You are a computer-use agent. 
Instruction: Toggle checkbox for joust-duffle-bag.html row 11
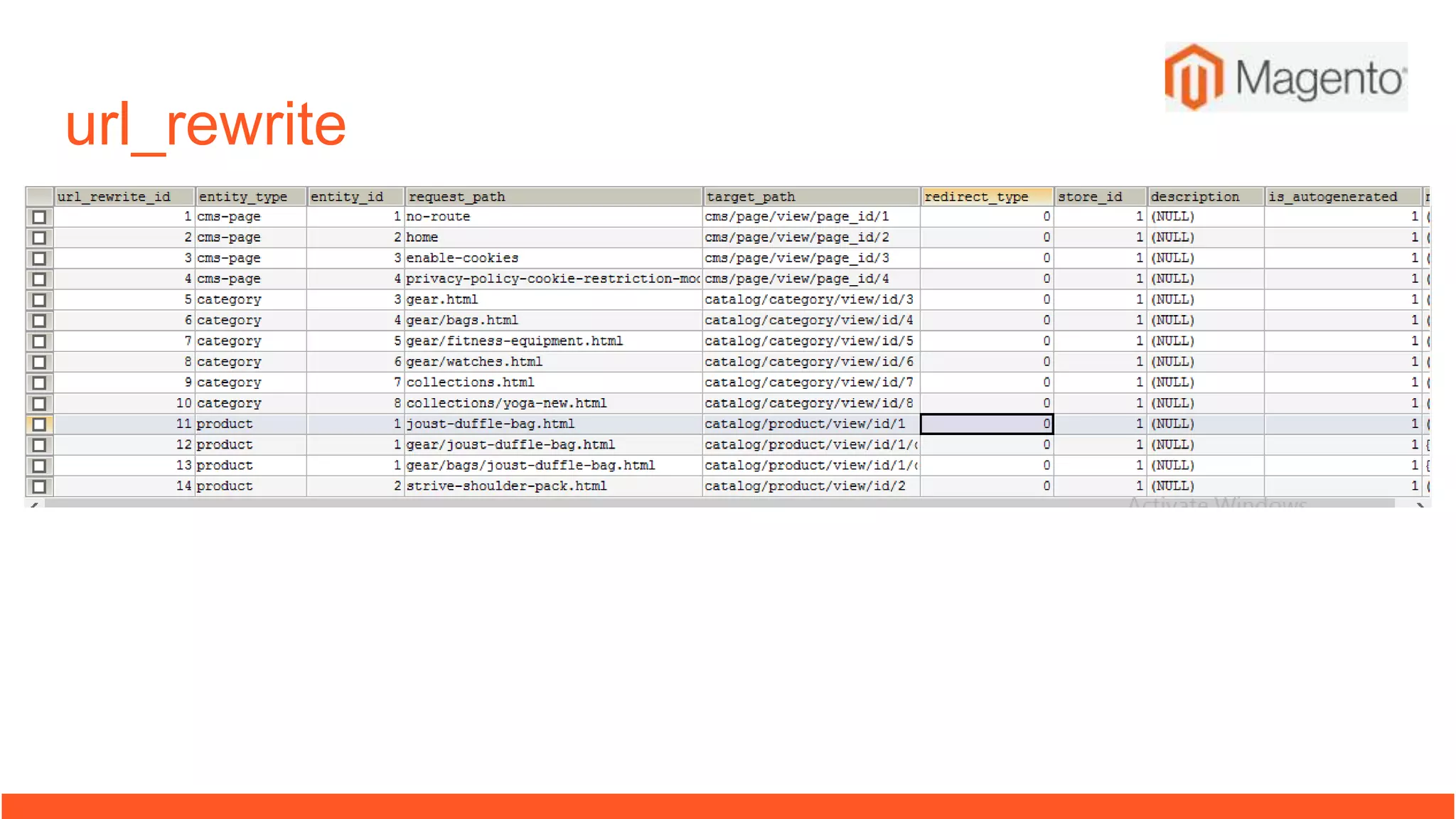click(x=39, y=424)
